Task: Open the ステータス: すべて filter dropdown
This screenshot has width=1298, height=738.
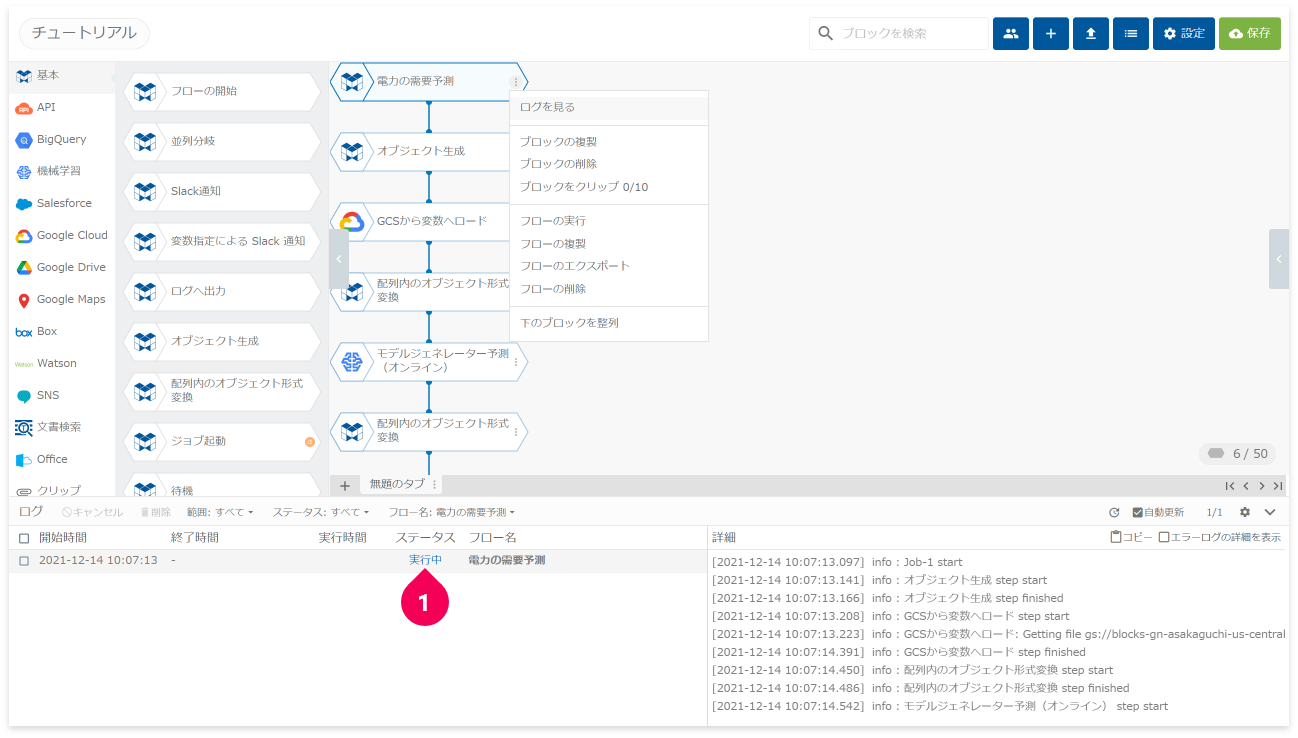Action: coord(316,512)
